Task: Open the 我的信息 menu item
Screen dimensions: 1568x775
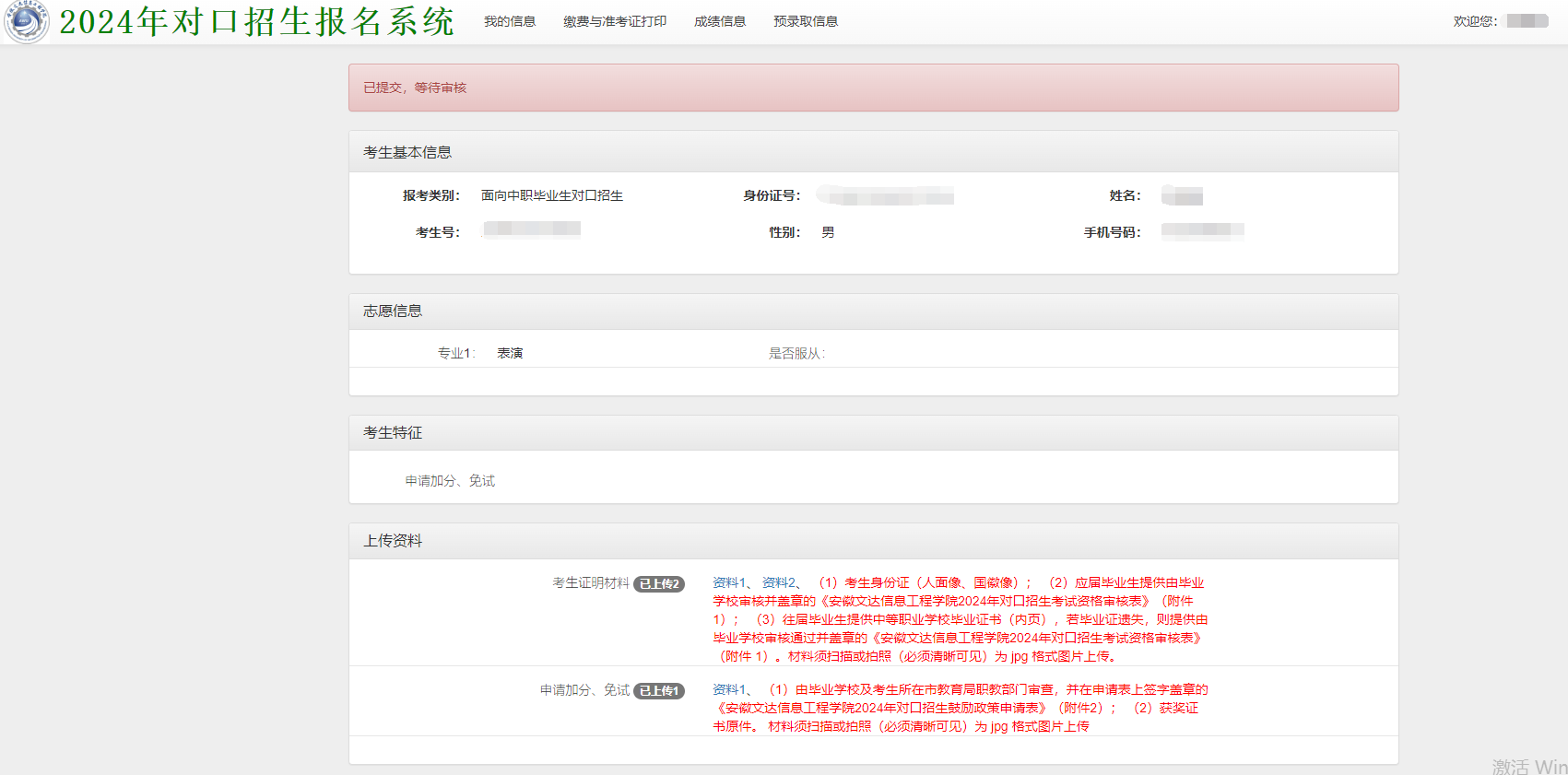Action: pos(509,21)
